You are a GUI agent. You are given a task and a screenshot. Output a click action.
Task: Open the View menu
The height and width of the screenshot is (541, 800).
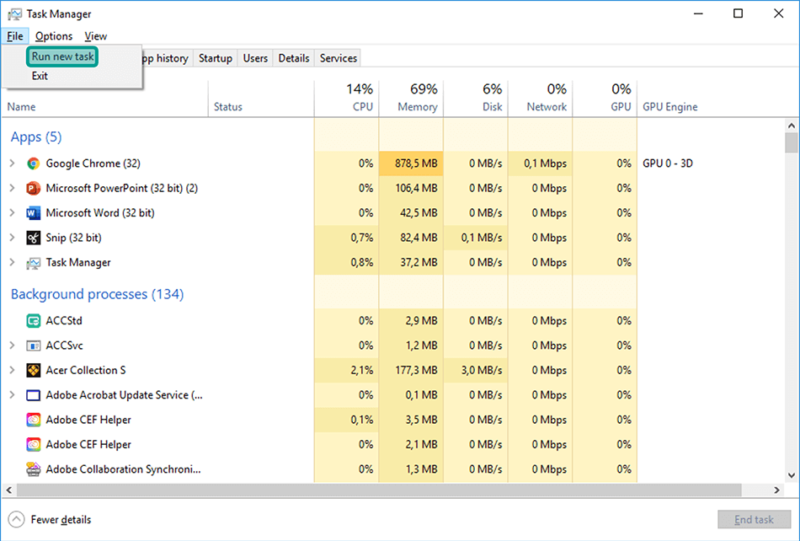[95, 36]
